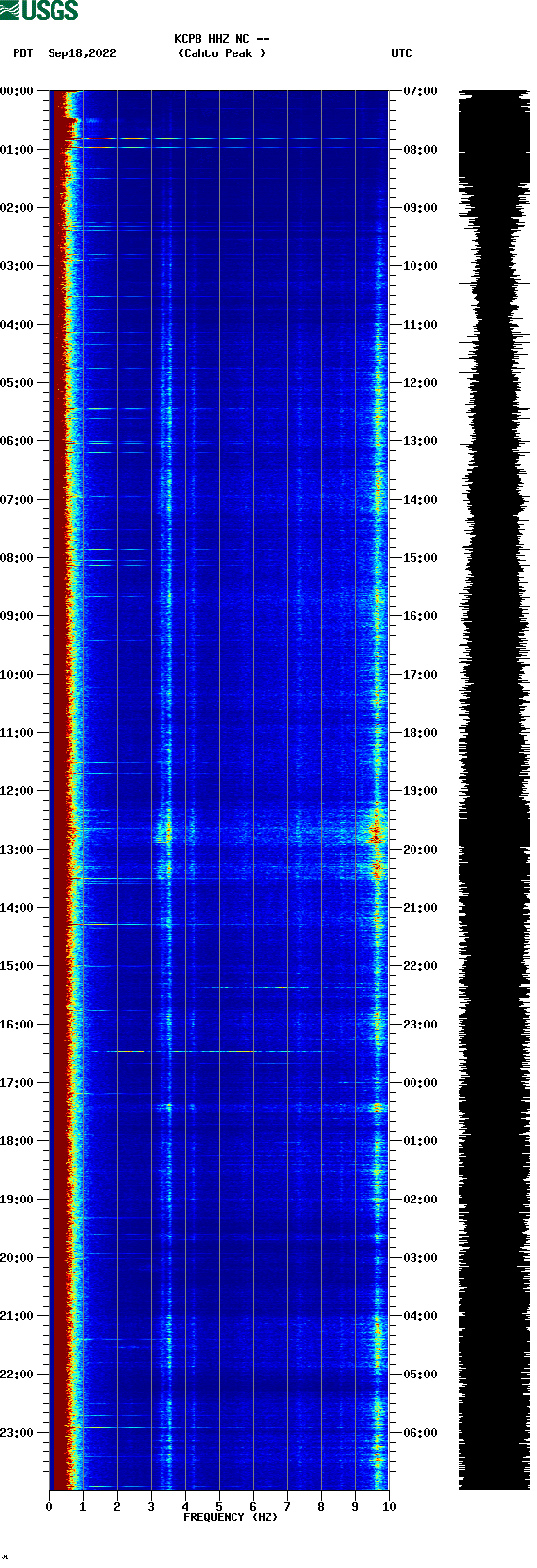Click the 01:00 PDT time label
The width and height of the screenshot is (537, 1568).
17,150
